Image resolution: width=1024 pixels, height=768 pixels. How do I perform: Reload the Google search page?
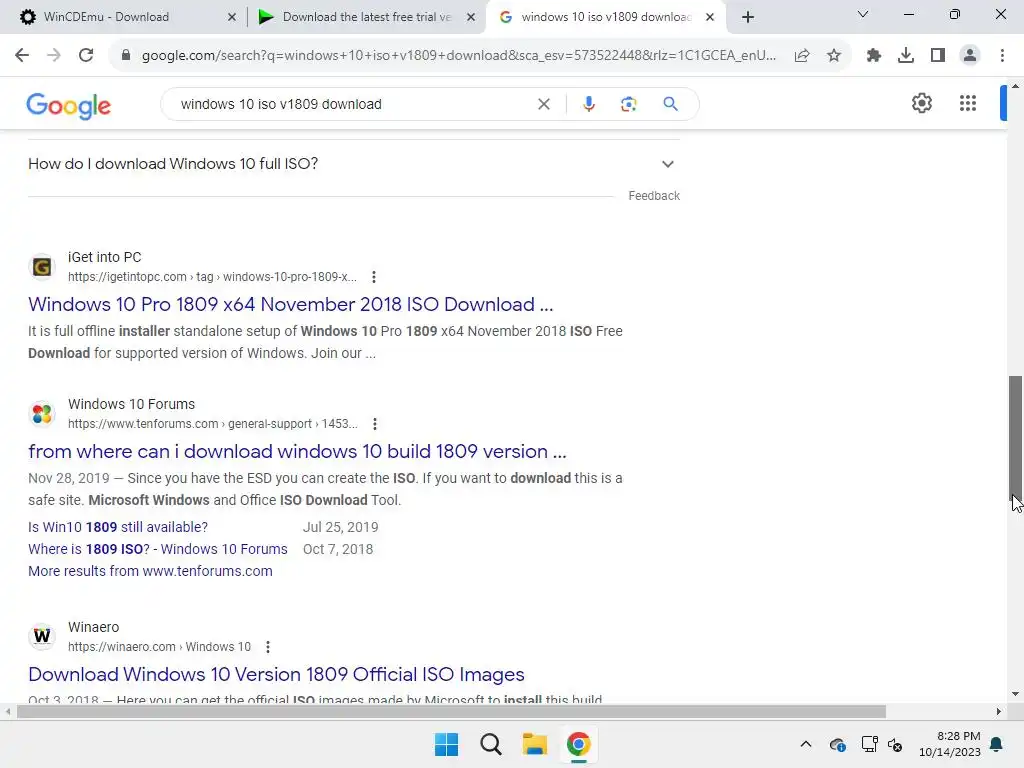(86, 56)
